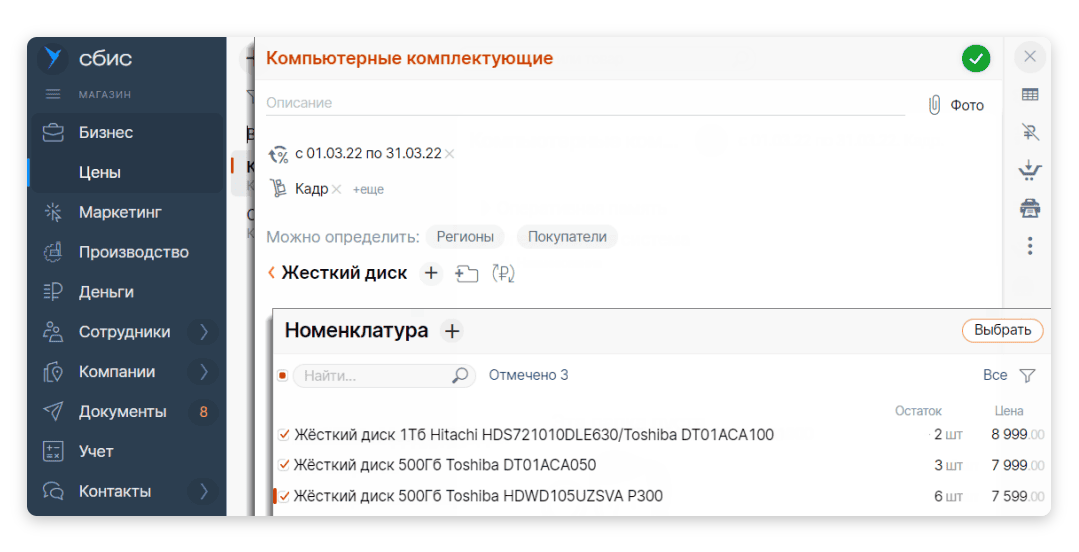This screenshot has width=1079, height=552.
Task: Open Маркетинг section in sidebar
Action: tap(120, 212)
